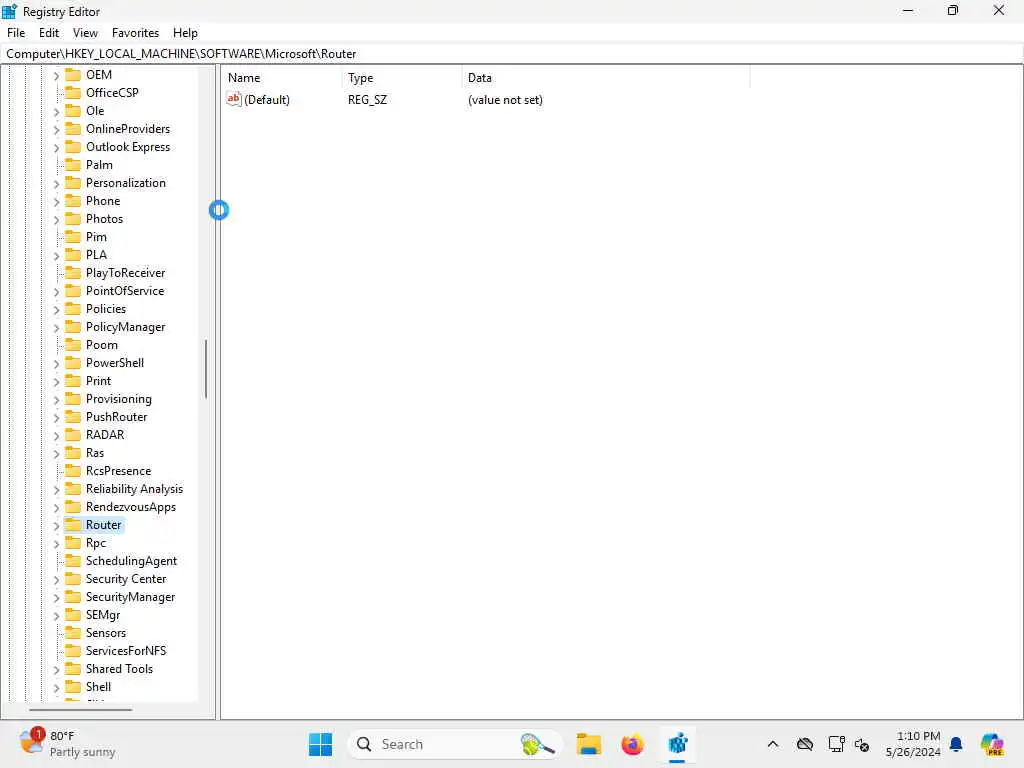This screenshot has height=768, width=1024.
Task: Show hidden system tray icons
Action: tap(773, 744)
